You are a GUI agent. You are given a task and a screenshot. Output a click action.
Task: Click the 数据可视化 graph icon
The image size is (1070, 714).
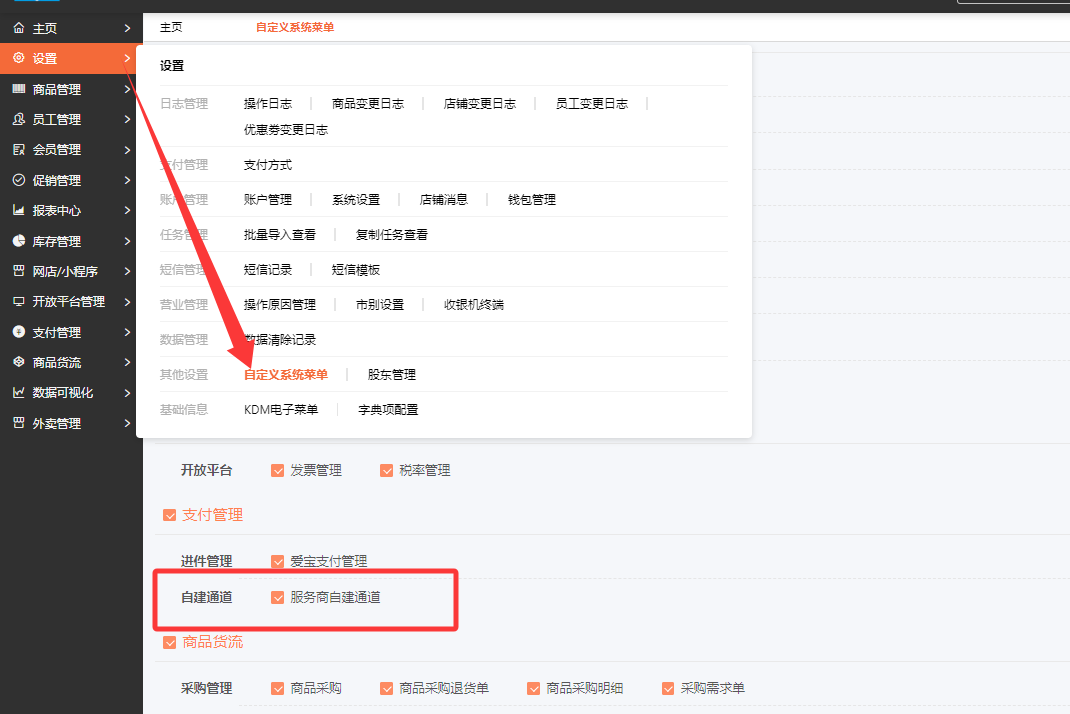click(18, 393)
